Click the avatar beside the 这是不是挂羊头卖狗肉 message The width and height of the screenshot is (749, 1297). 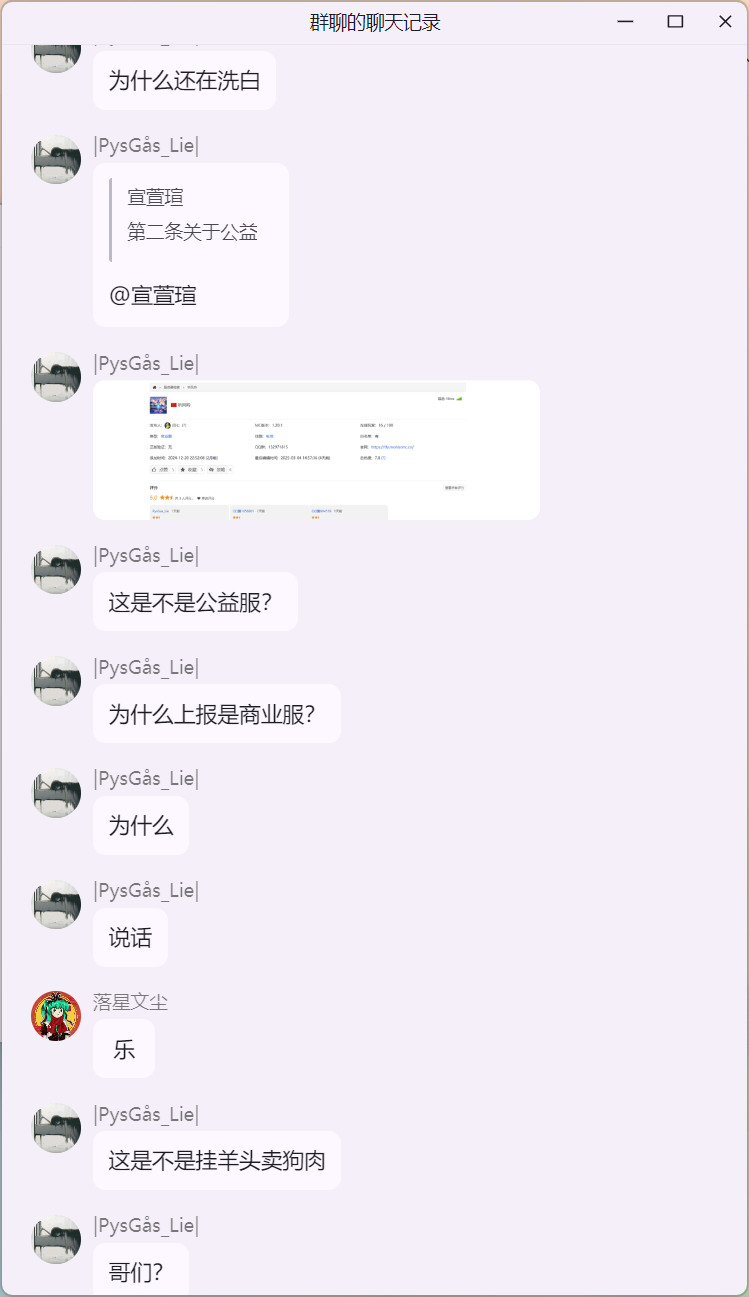[56, 1128]
